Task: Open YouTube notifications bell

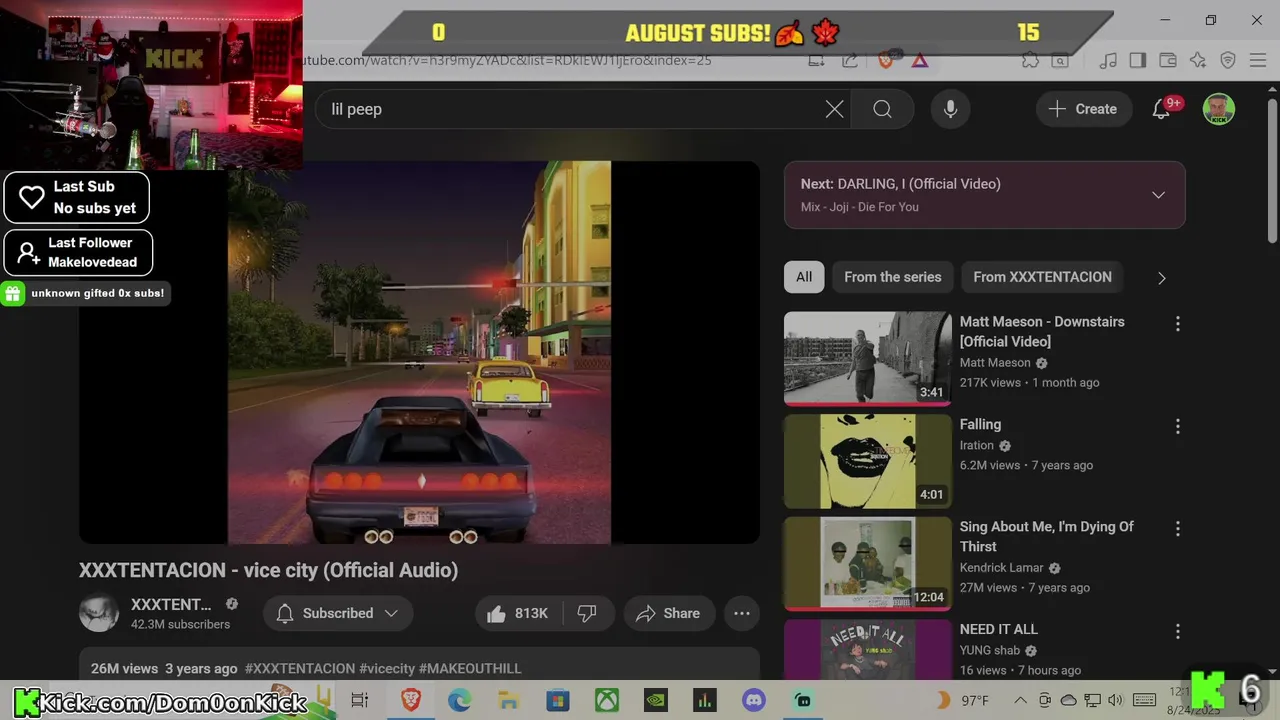Action: click(x=1161, y=109)
